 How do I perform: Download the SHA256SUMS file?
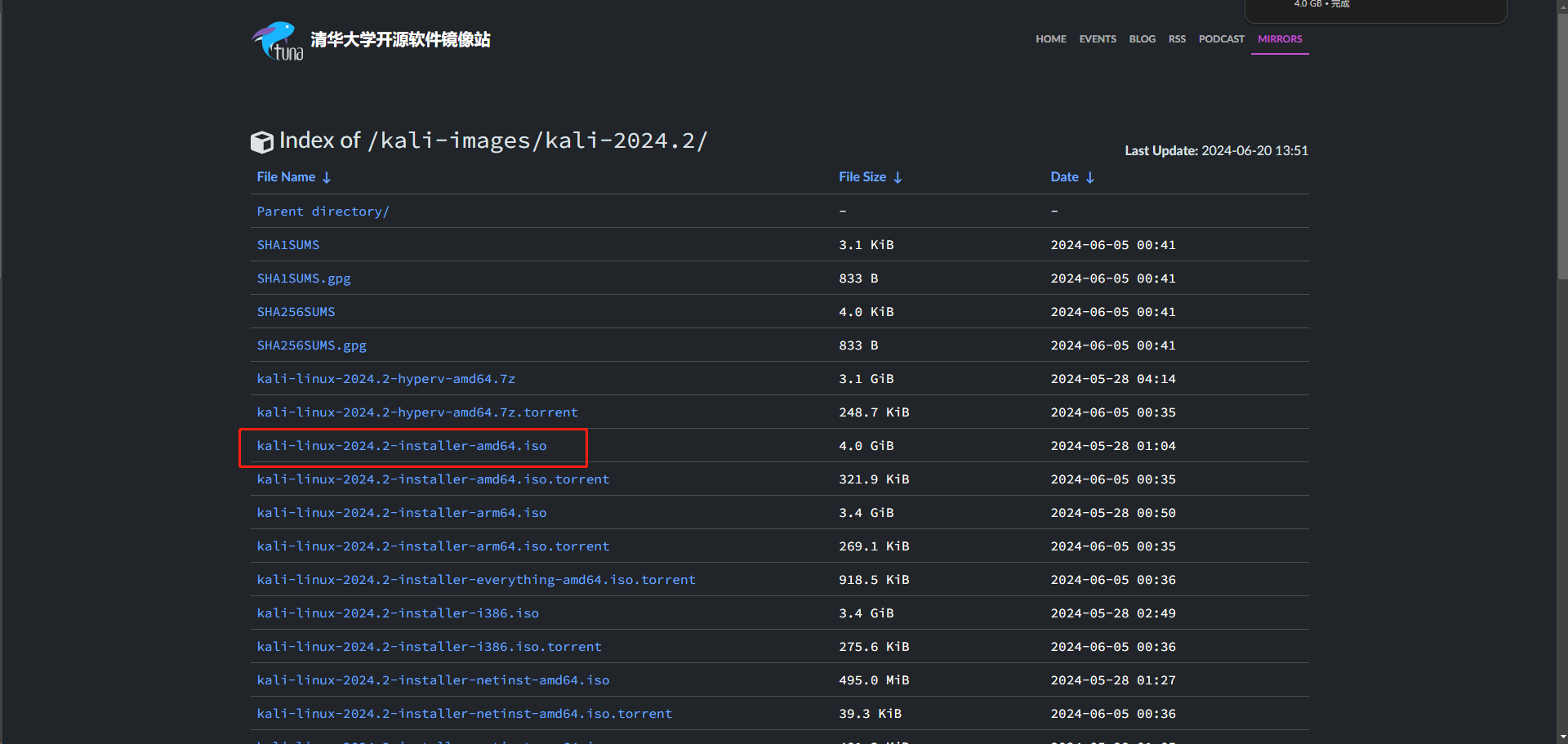296,312
